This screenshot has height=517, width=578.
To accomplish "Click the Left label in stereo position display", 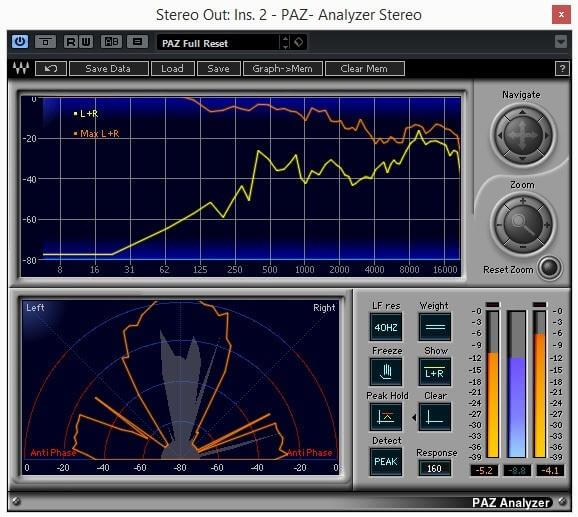I will tap(35, 307).
